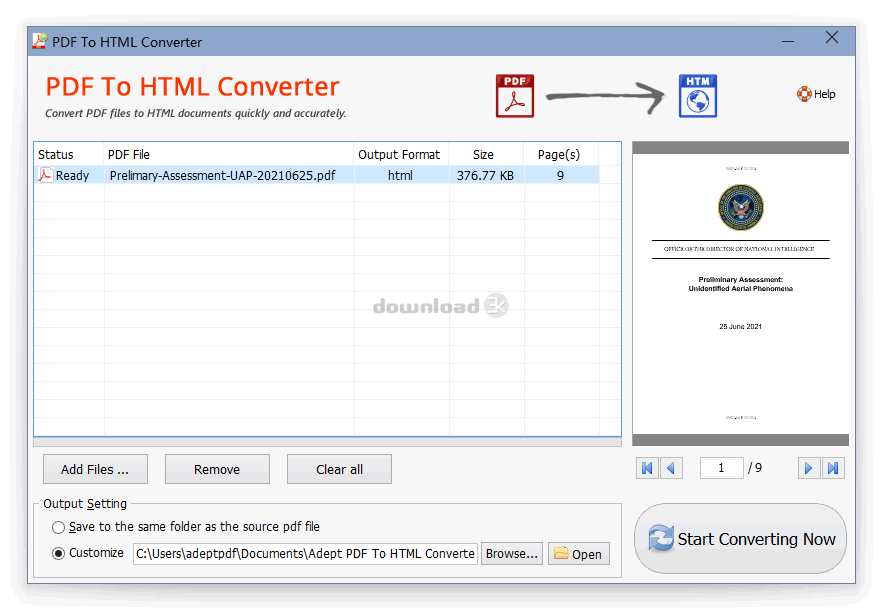
Task: Click the red PDF file icon in header
Action: (515, 96)
